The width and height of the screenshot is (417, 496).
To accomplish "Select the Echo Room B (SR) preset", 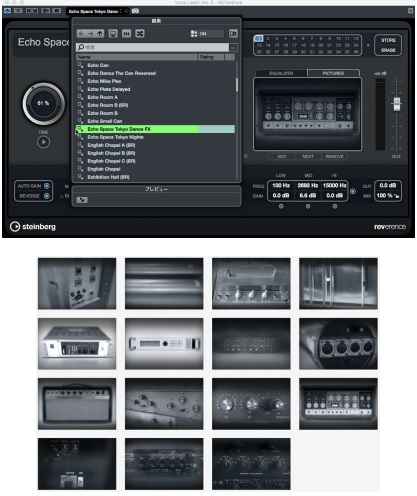I will [x=155, y=105].
